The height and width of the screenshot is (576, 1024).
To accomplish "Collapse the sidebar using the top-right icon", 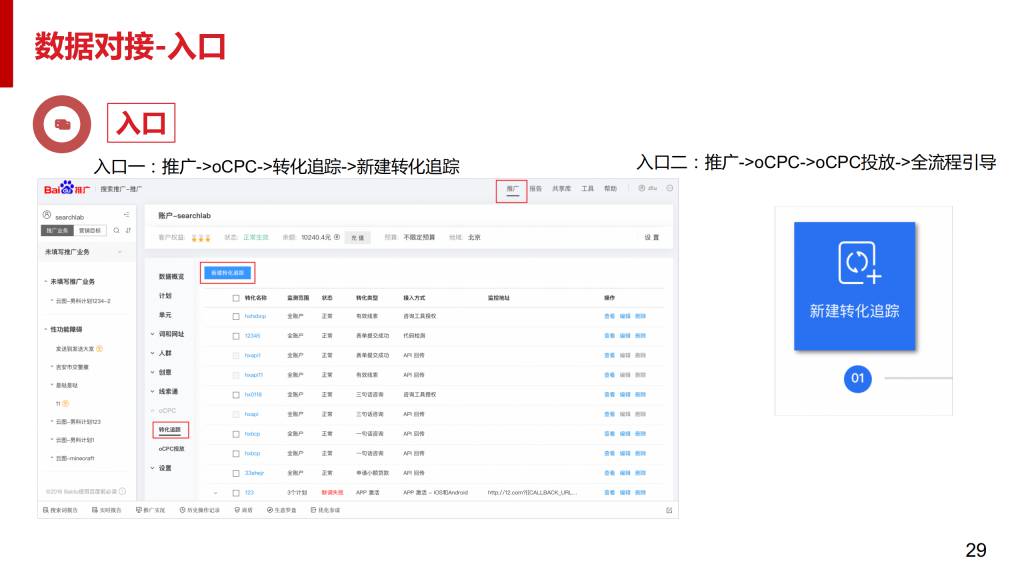I will point(126,215).
